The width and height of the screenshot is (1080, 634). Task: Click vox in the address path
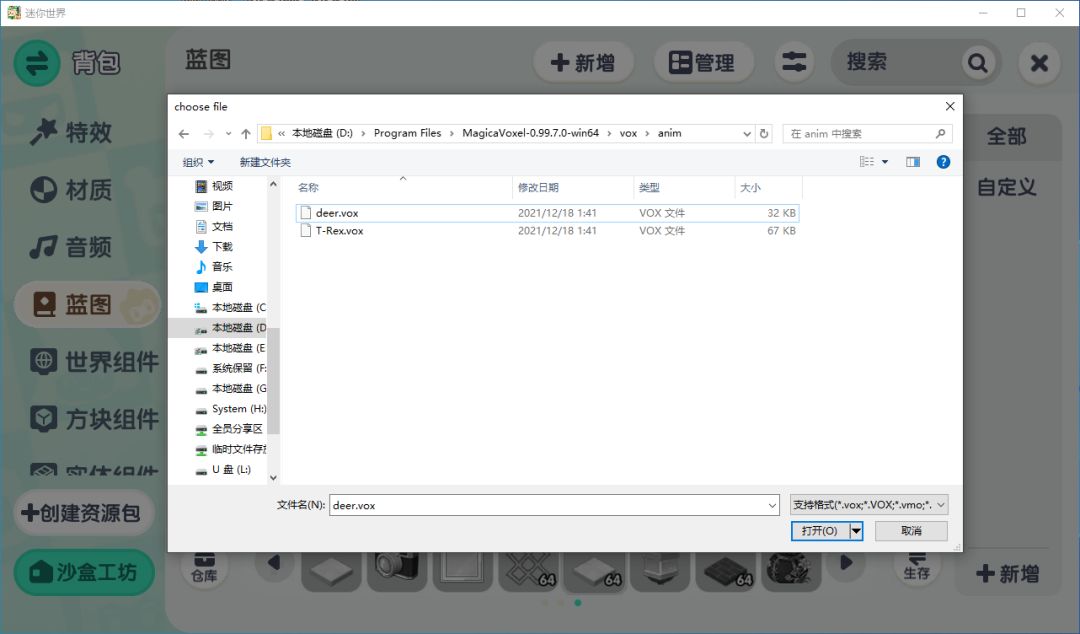pos(628,134)
